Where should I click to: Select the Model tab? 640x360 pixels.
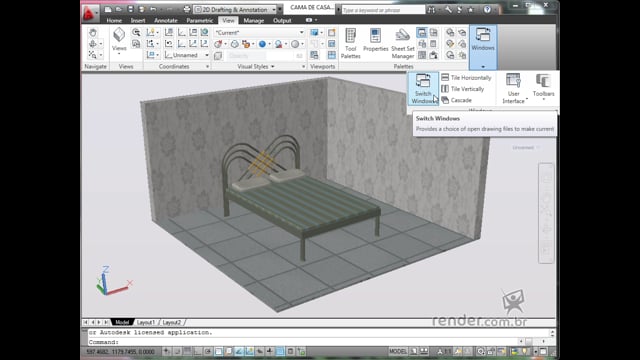[x=122, y=322]
